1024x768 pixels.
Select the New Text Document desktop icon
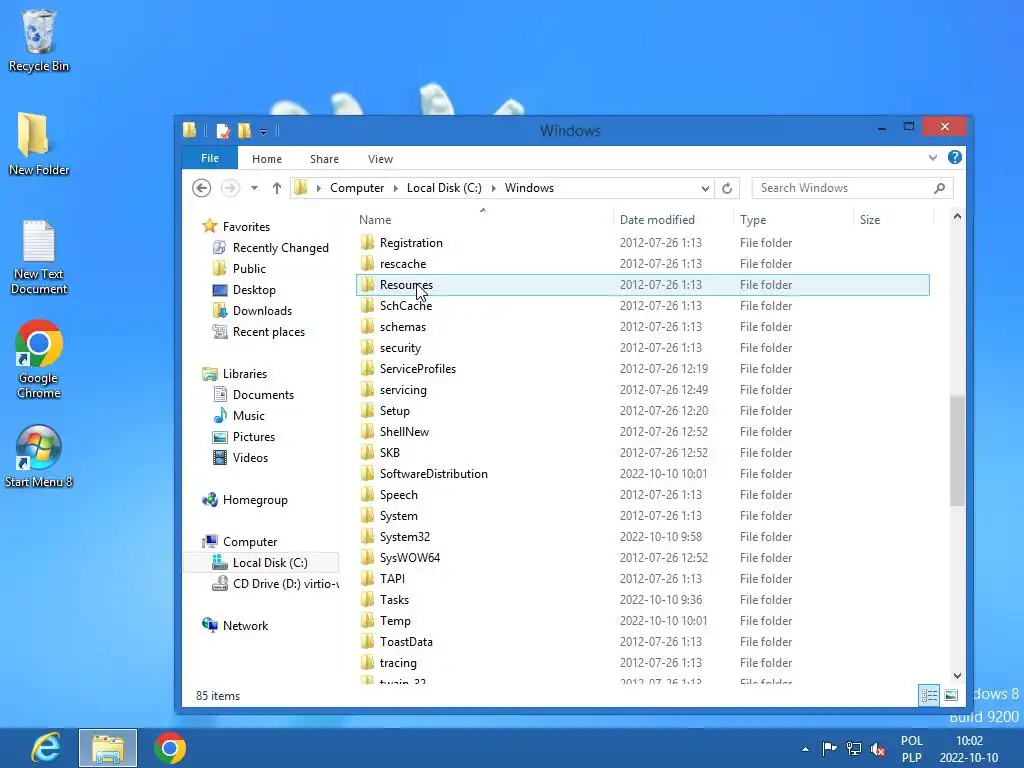point(39,257)
